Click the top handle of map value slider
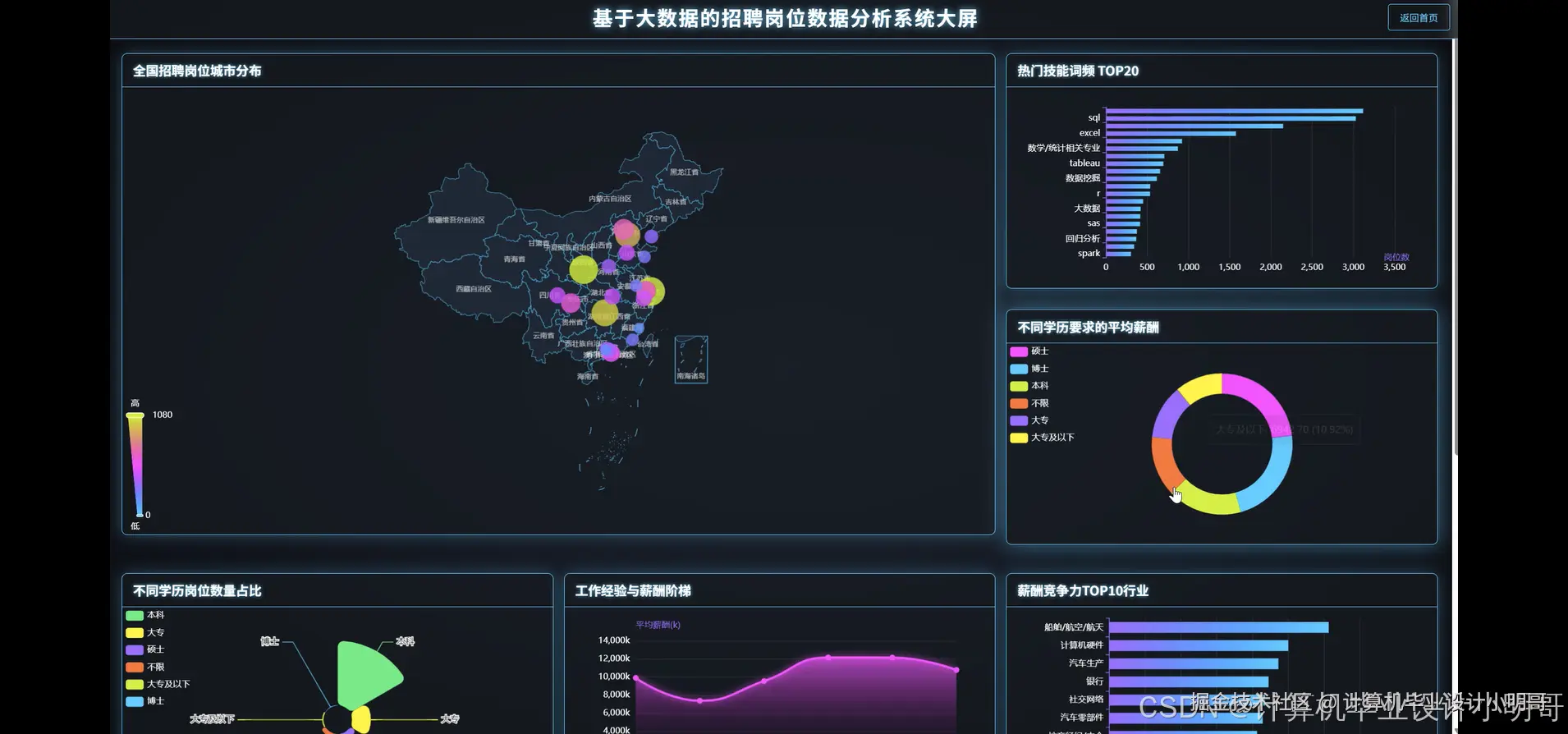 [x=135, y=415]
